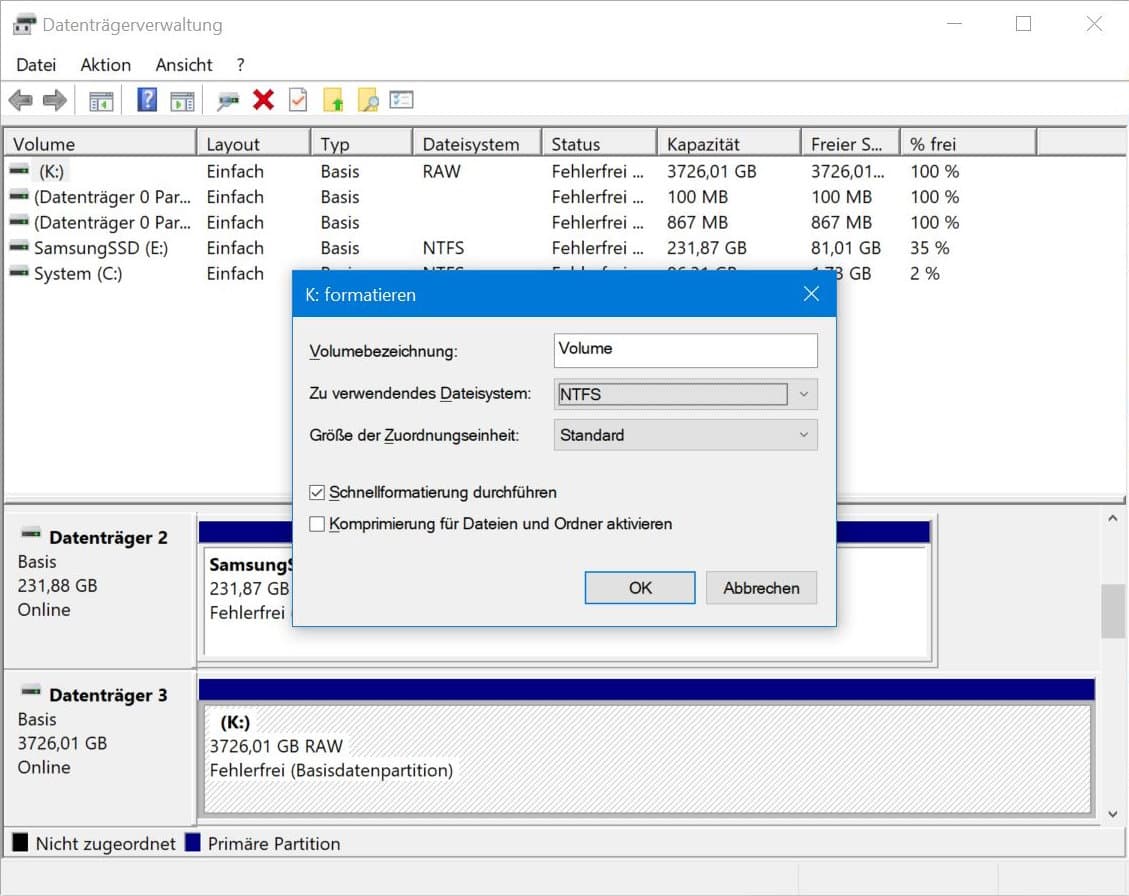This screenshot has width=1129, height=896.
Task: Click the Volumebezeichnung text field
Action: point(685,350)
